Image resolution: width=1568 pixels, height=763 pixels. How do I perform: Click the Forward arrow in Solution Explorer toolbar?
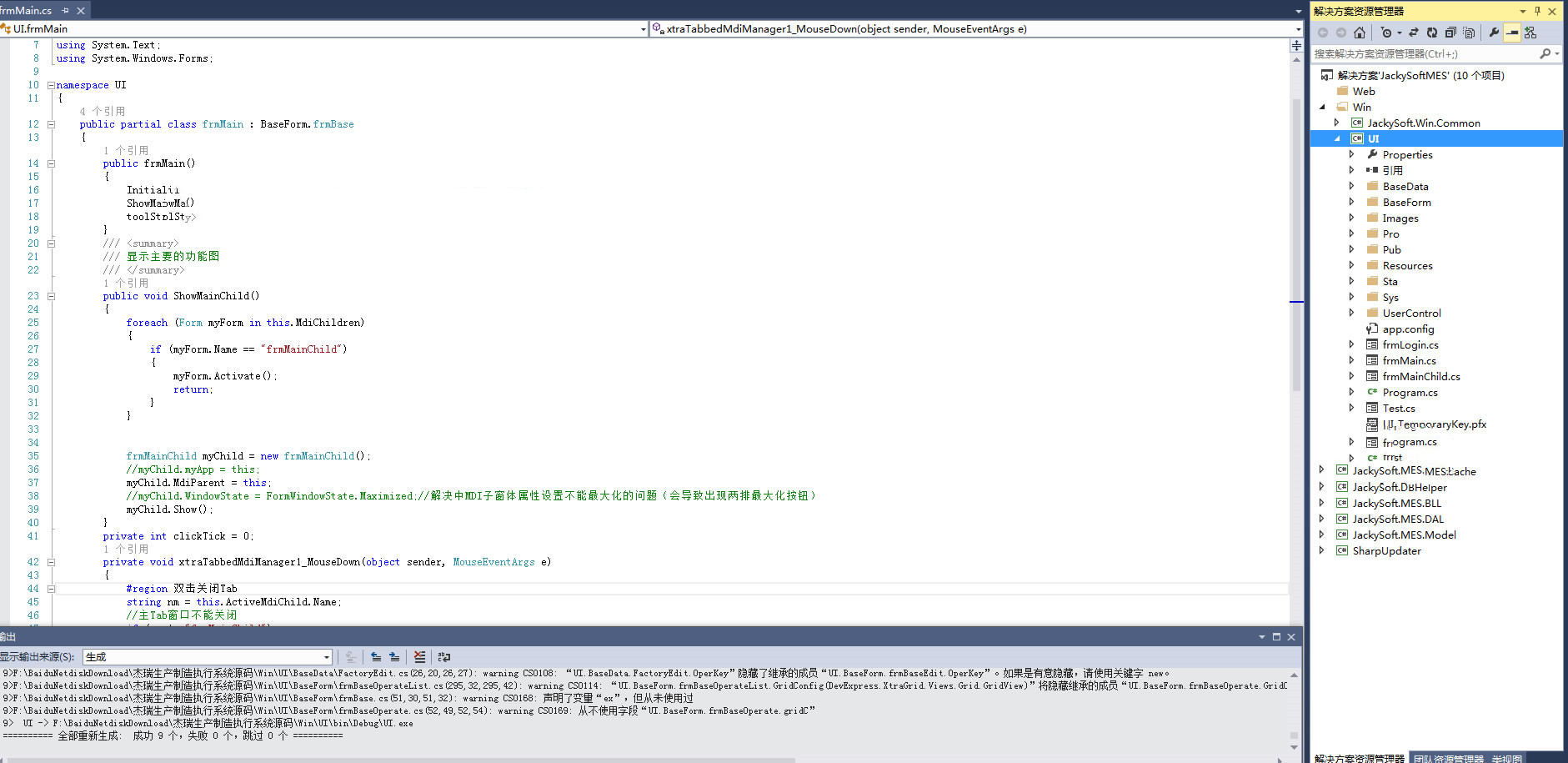click(x=1340, y=33)
